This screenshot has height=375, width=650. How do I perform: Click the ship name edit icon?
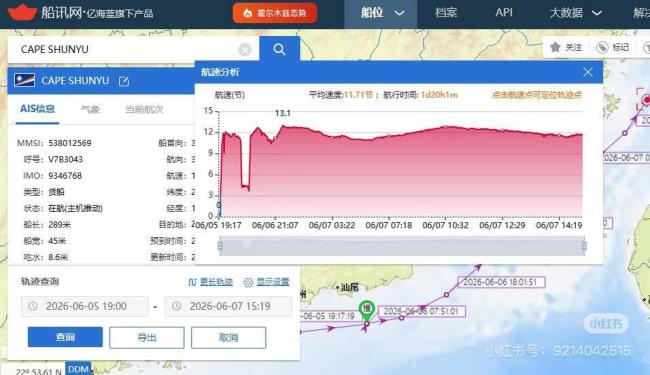pos(124,81)
